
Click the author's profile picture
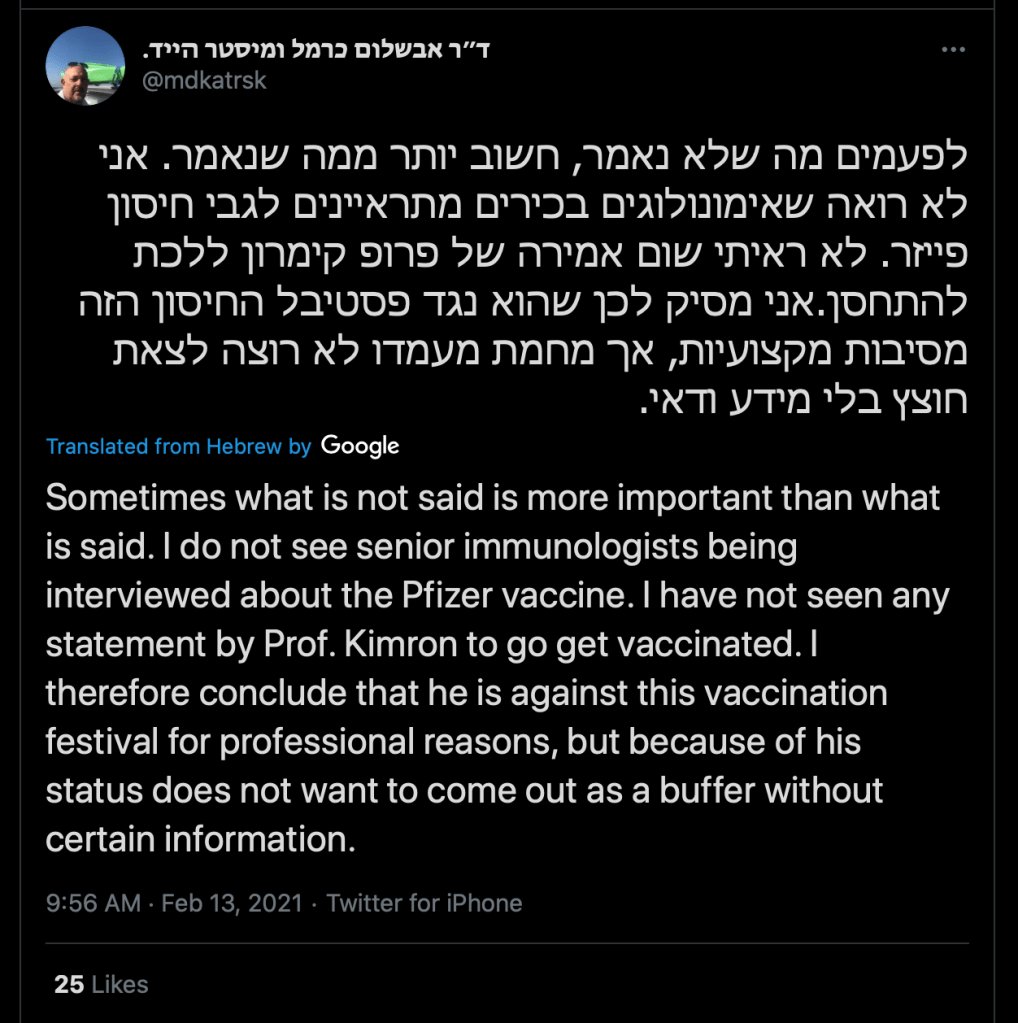coord(83,65)
